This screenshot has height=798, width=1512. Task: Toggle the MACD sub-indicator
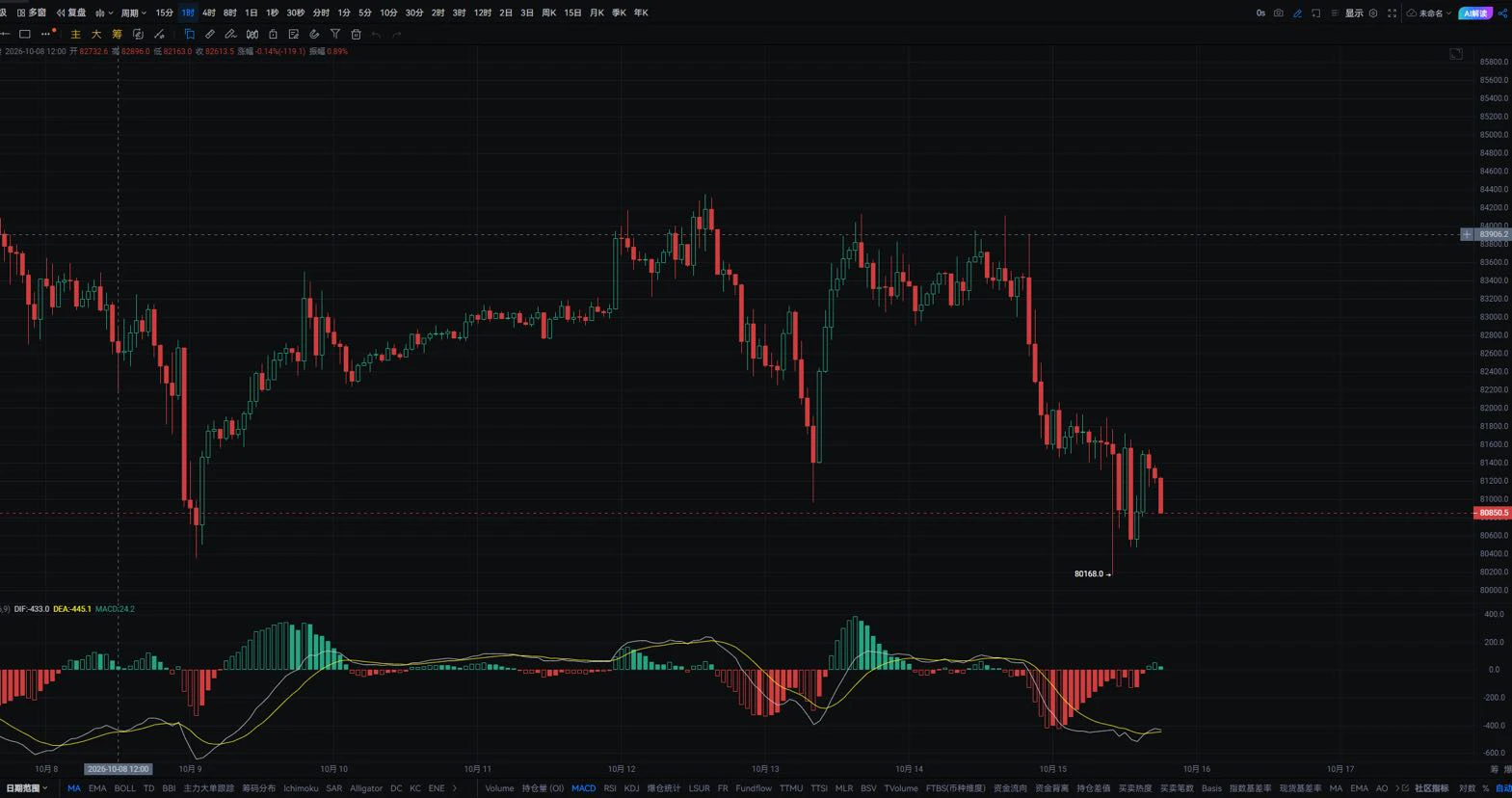coord(584,788)
